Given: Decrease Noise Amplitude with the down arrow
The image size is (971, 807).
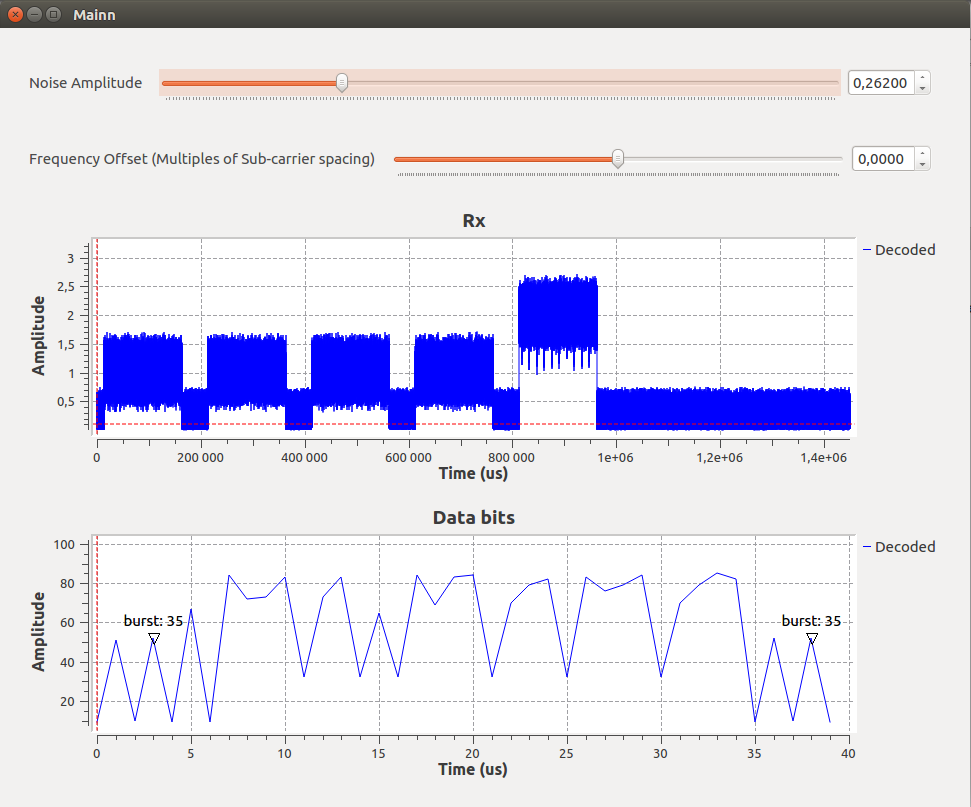Looking at the screenshot, I should pos(922,89).
